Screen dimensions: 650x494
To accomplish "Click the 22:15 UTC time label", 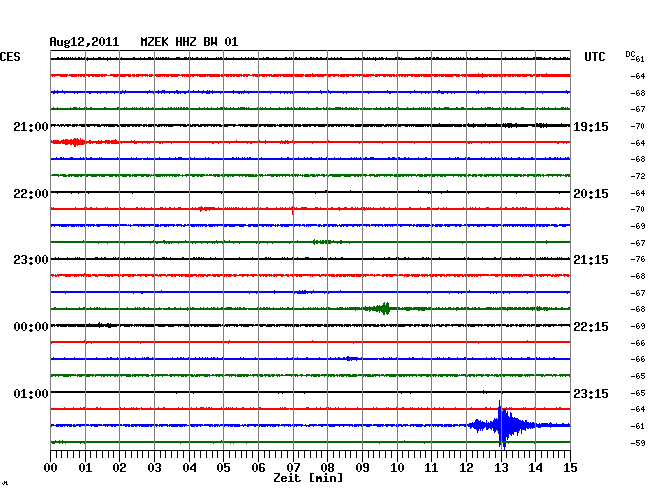I will [x=590, y=327].
